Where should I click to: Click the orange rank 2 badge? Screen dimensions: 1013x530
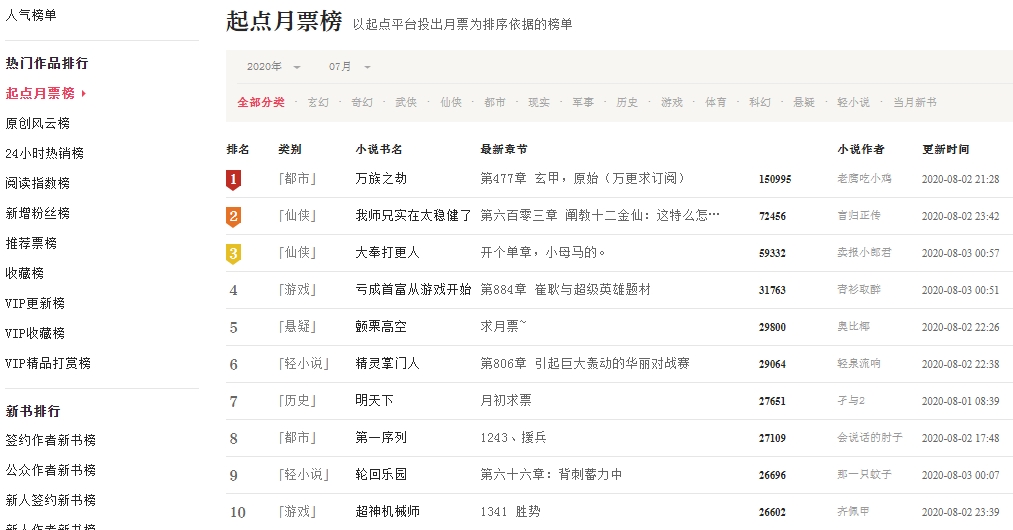point(233,216)
